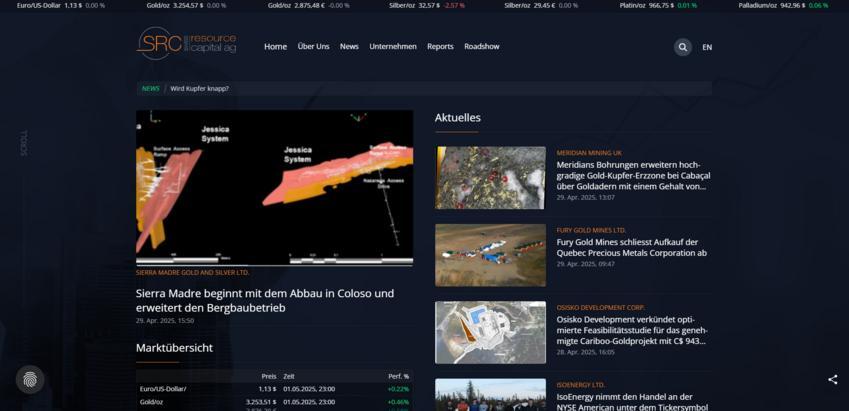The width and height of the screenshot is (849, 411).
Task: Open the Jessica System featured image
Action: point(275,188)
